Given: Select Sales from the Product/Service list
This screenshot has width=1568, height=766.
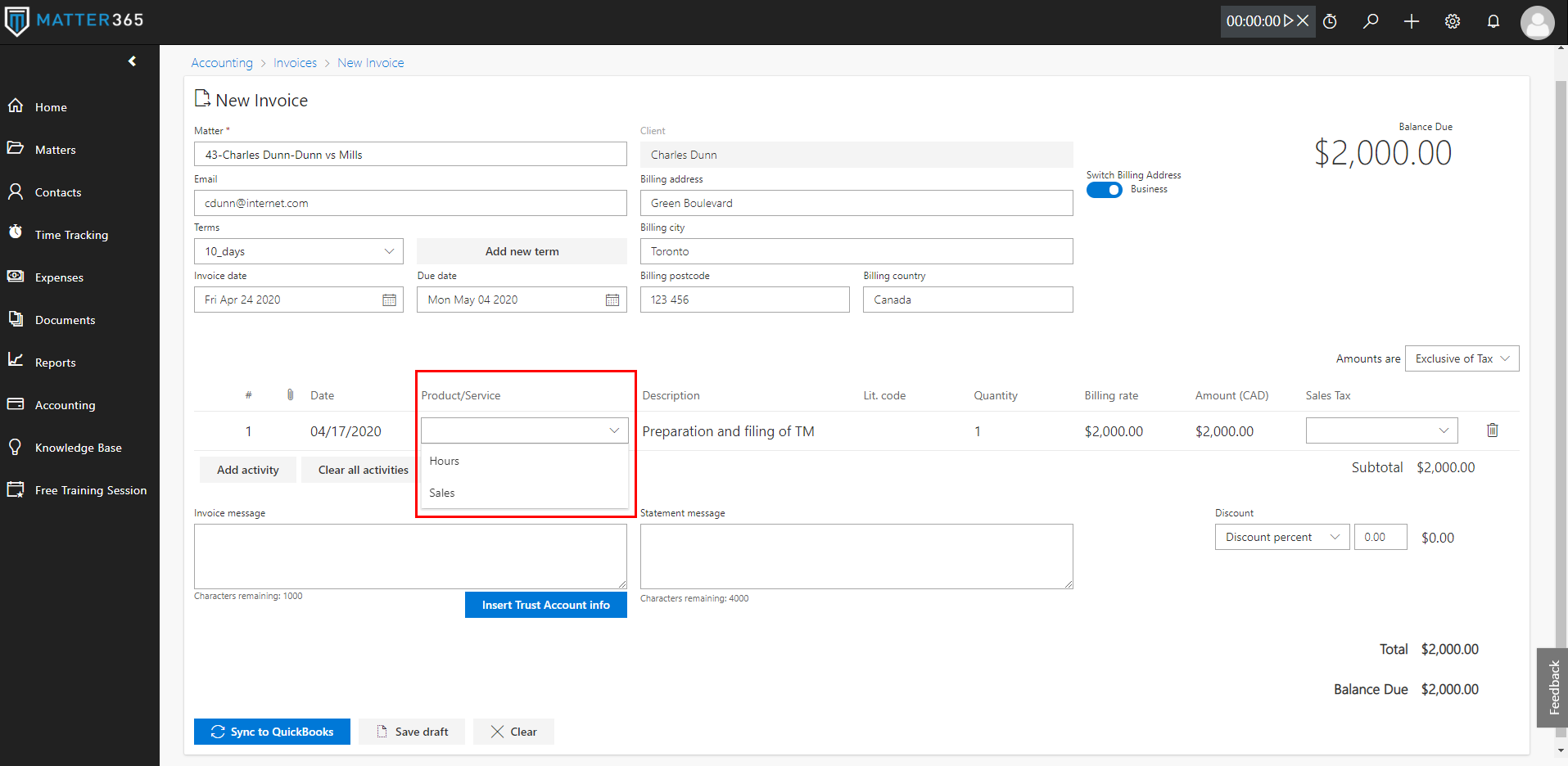Looking at the screenshot, I should pos(524,493).
